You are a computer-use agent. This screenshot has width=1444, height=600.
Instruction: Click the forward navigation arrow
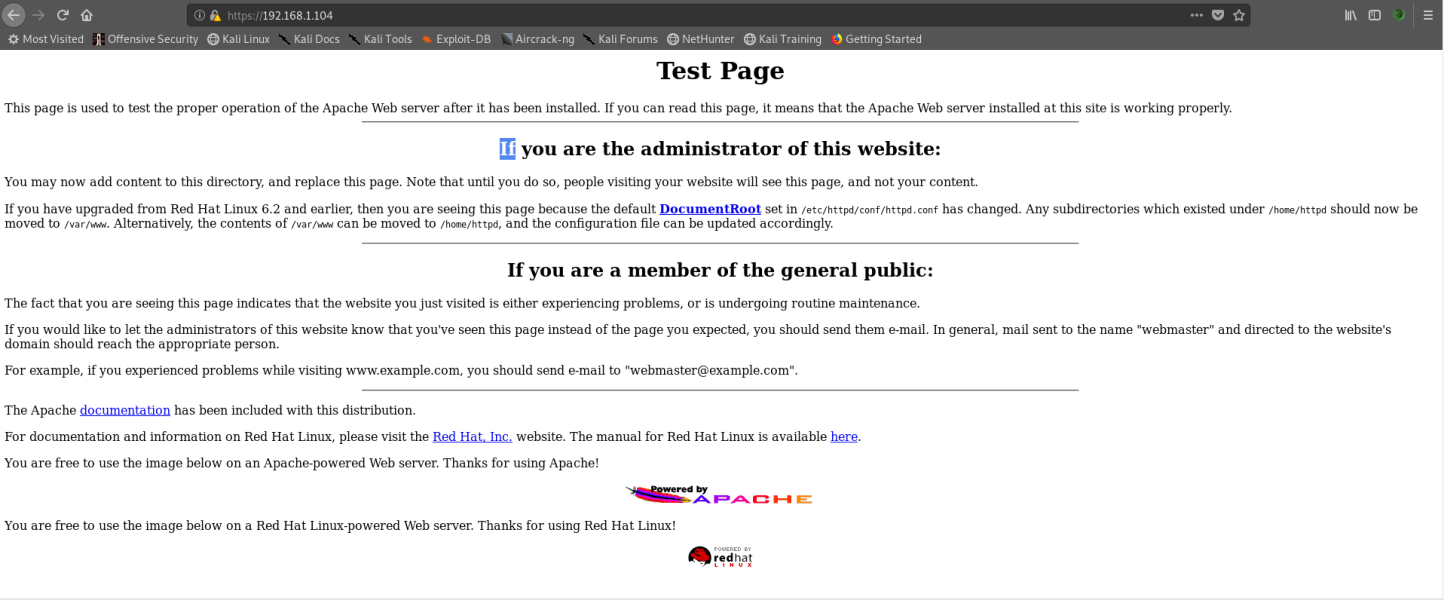pyautogui.click(x=38, y=15)
